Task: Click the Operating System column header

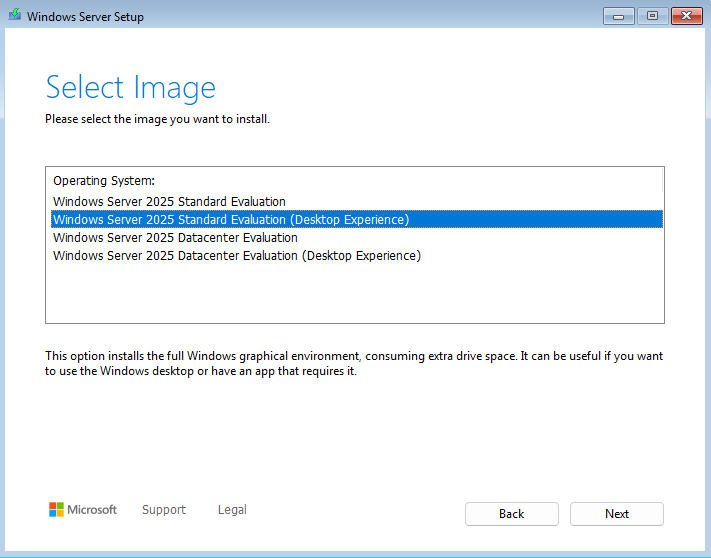Action: pyautogui.click(x=104, y=181)
